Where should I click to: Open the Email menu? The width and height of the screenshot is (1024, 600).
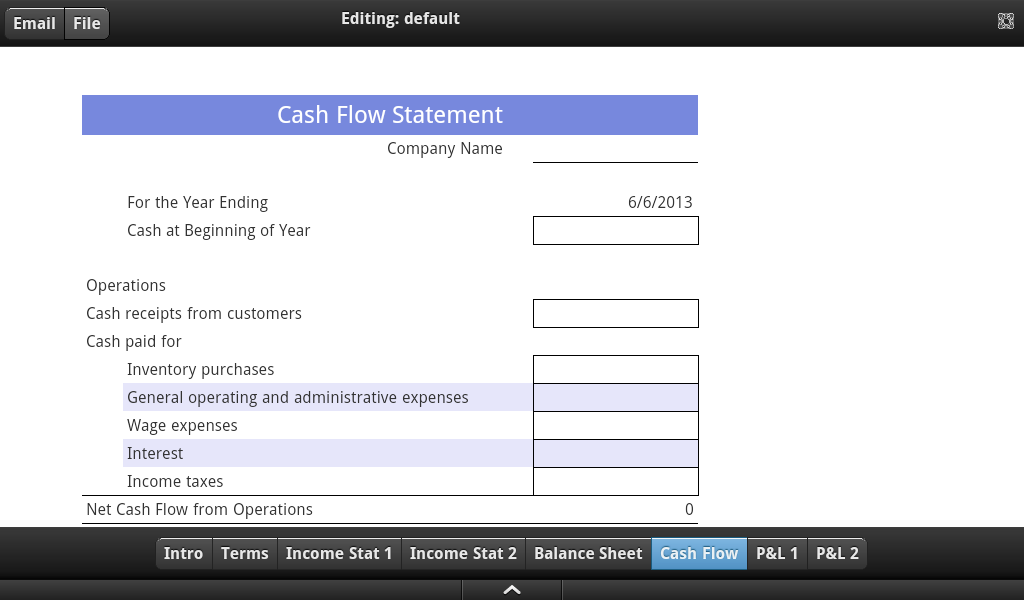[x=34, y=23]
